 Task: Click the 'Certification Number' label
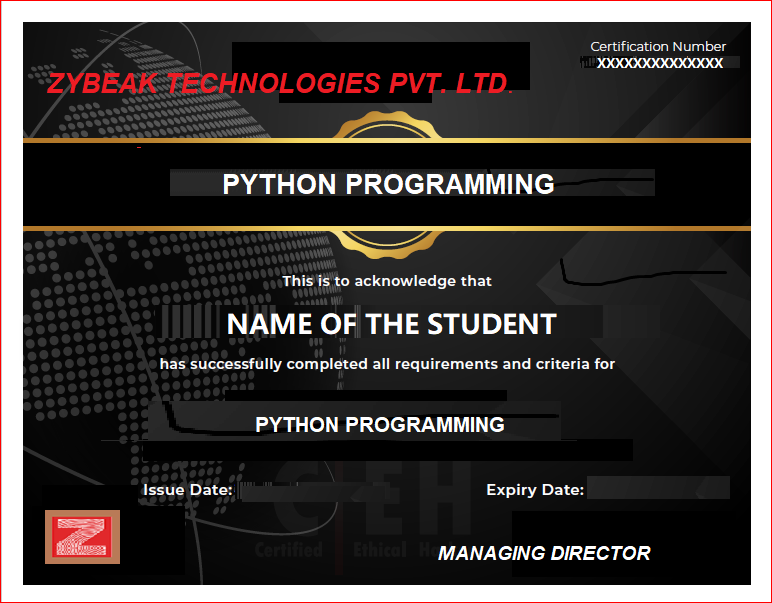(658, 46)
